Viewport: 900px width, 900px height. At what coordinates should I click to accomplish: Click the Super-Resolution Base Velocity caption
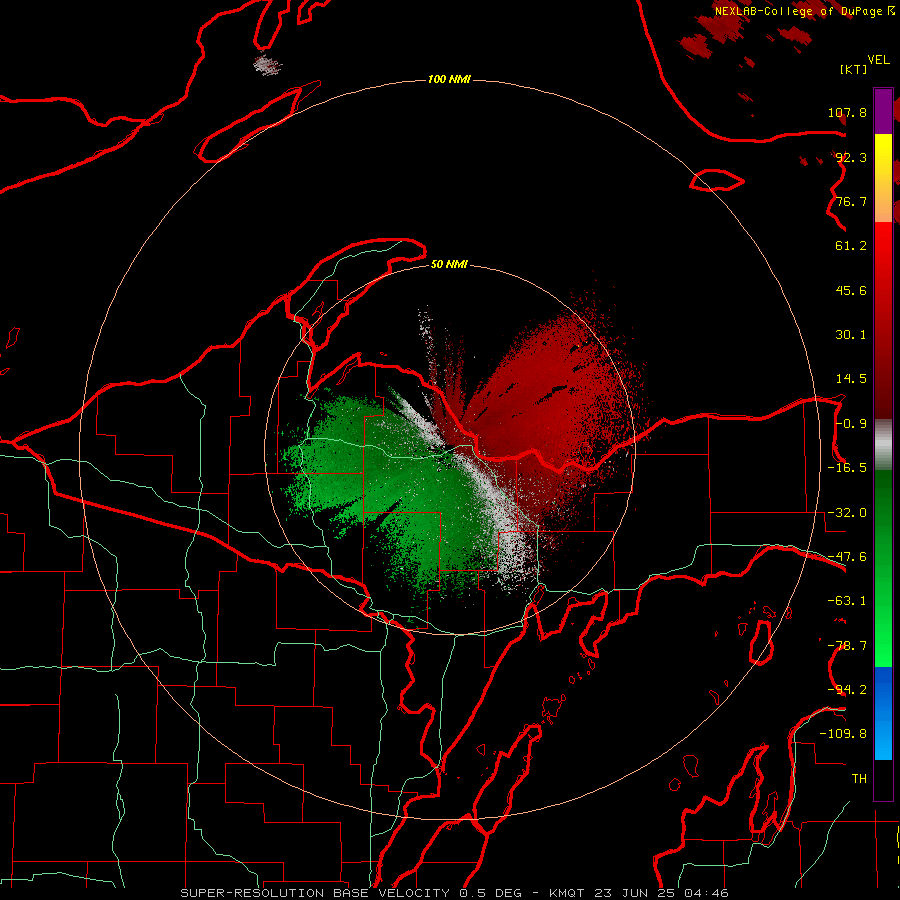pos(455,893)
